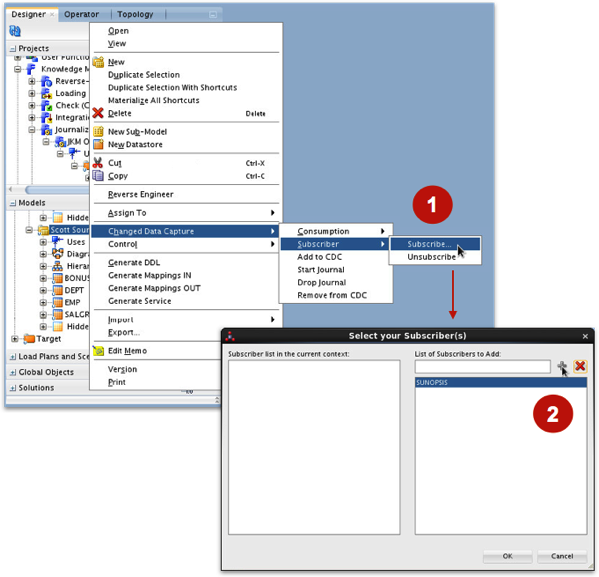Click the New Datastore icon
This screenshot has width=599, height=577.
click(99, 144)
